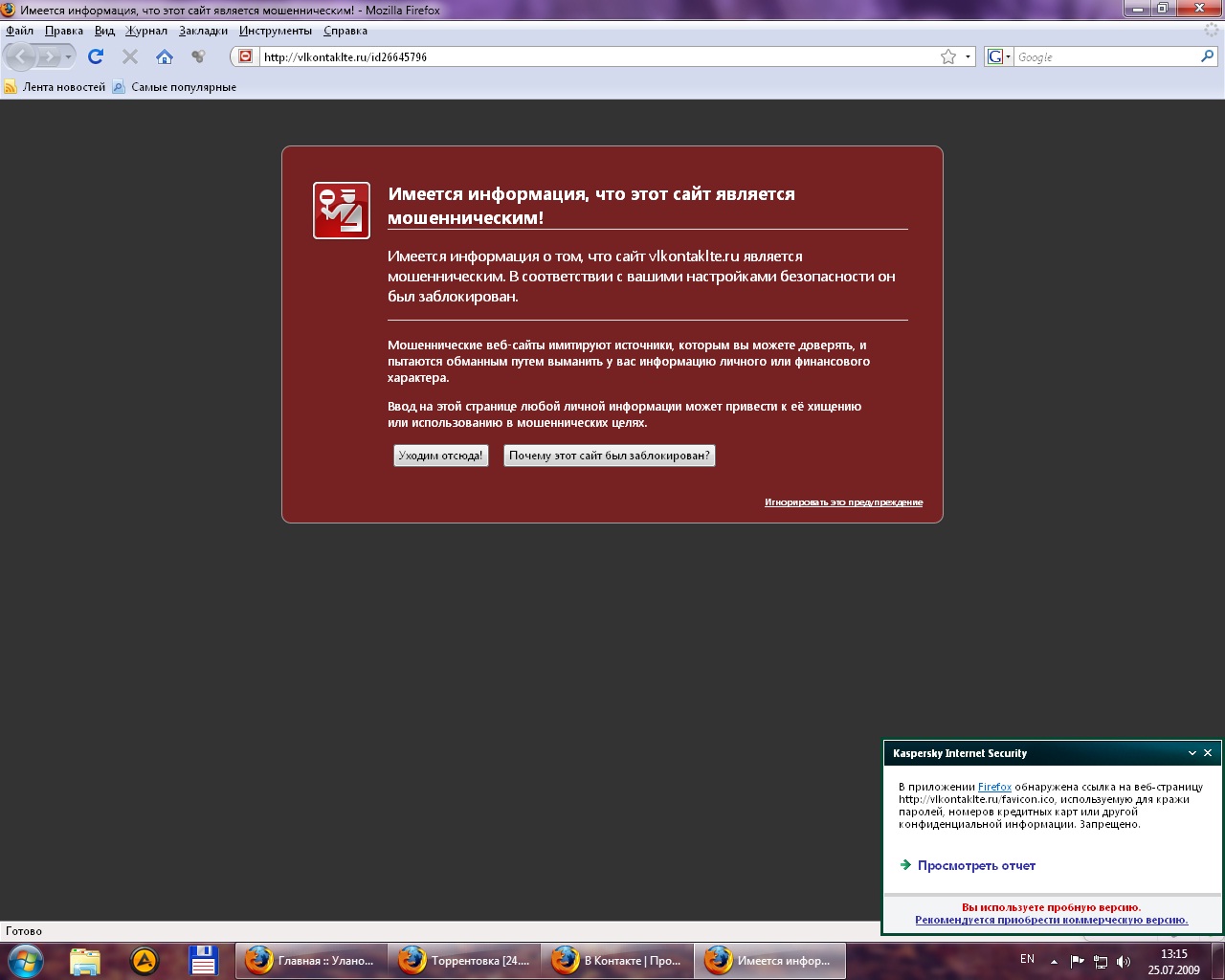Open the Windows Start button
The width and height of the screenshot is (1225, 980).
coord(25,960)
